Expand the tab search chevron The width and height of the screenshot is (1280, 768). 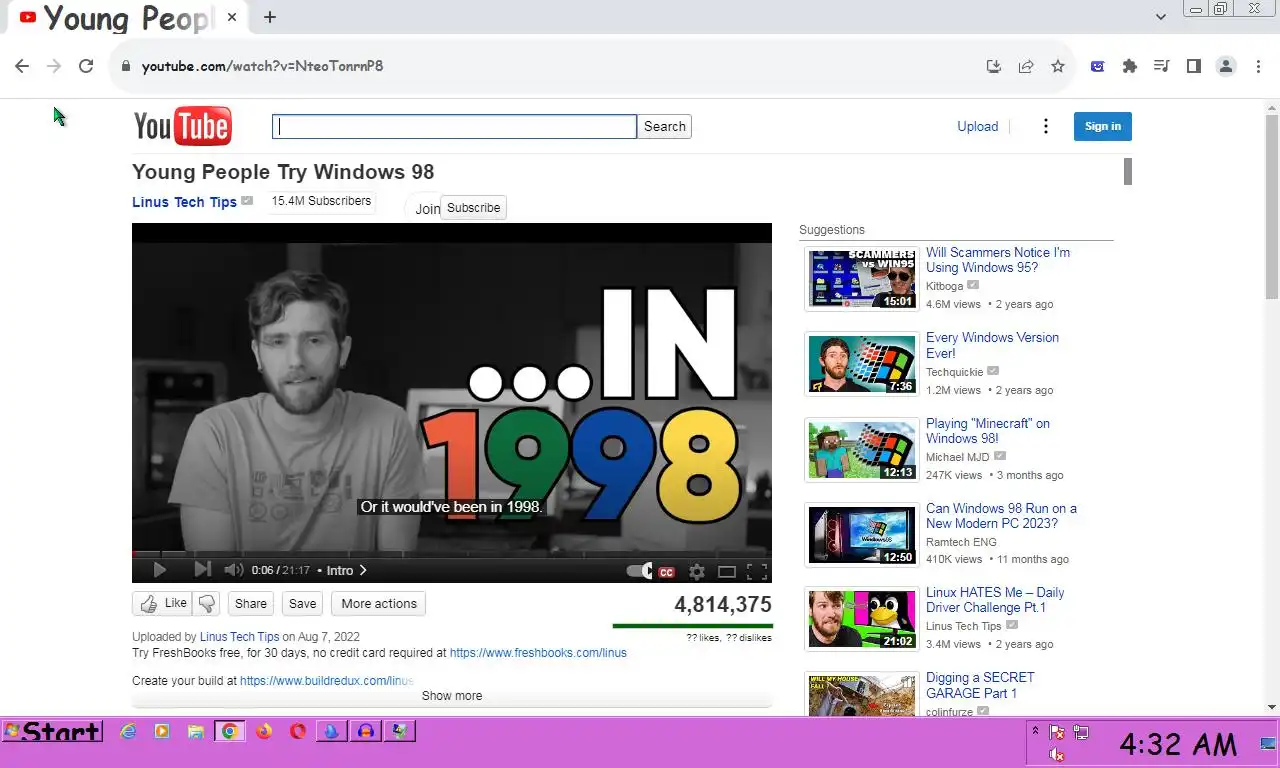coord(1161,17)
